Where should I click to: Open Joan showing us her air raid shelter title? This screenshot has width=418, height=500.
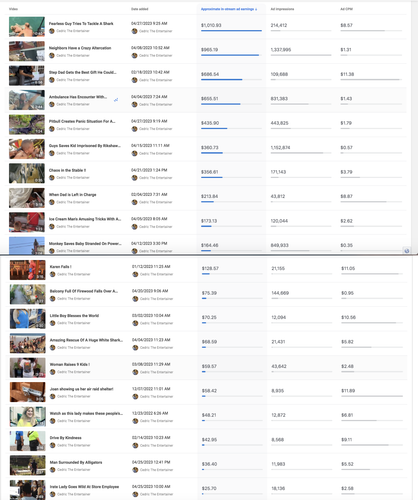(82, 389)
